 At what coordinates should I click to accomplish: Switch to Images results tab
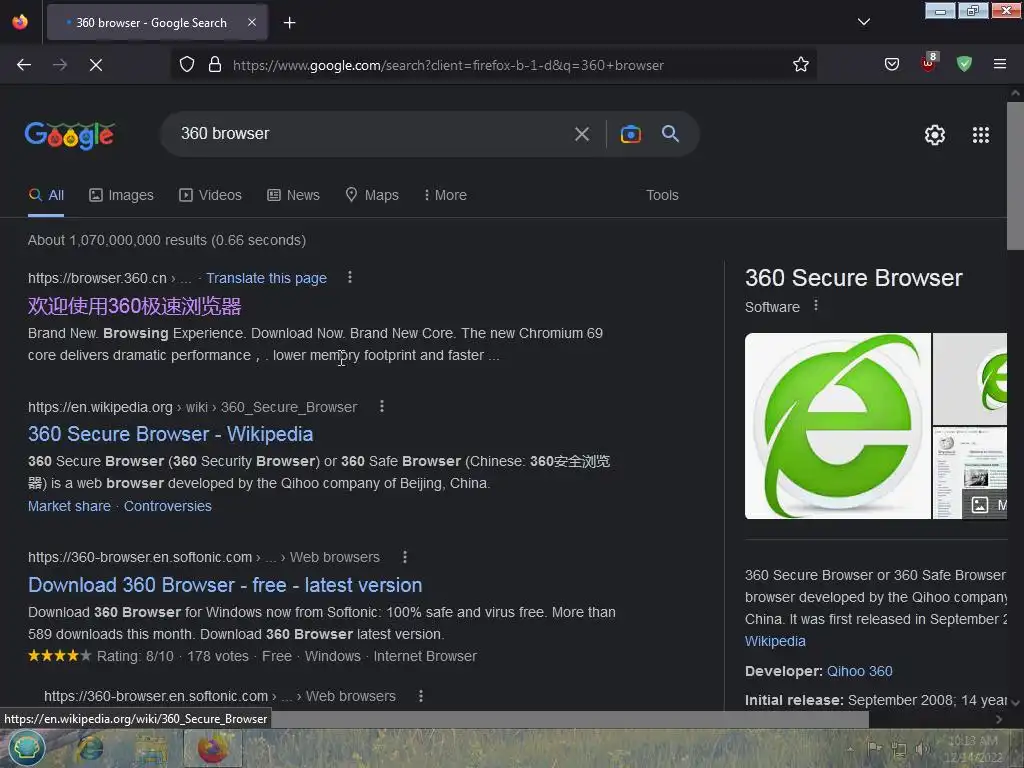121,195
